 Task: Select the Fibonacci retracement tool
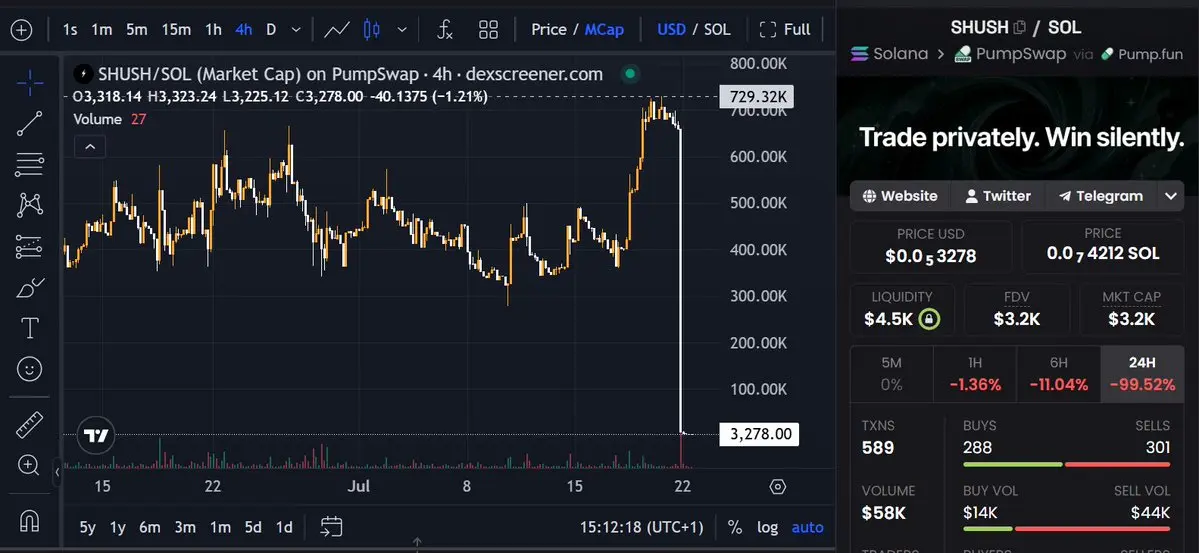click(x=29, y=164)
